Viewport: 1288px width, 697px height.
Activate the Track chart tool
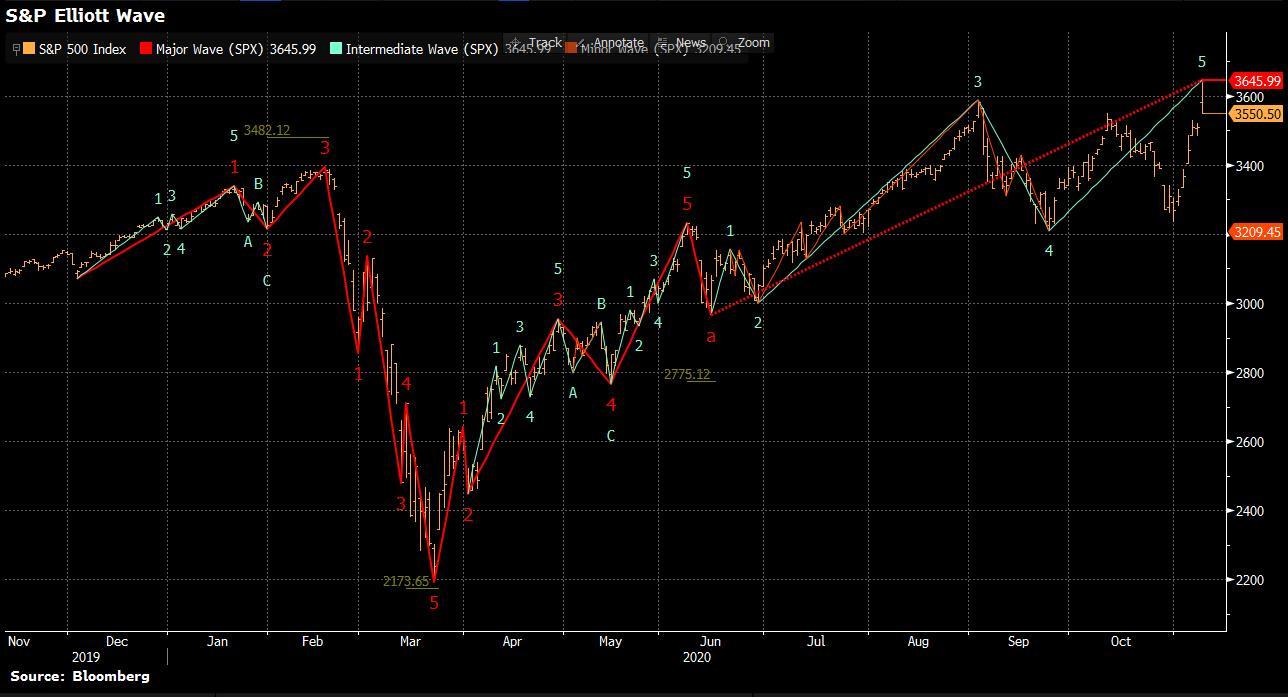click(545, 43)
